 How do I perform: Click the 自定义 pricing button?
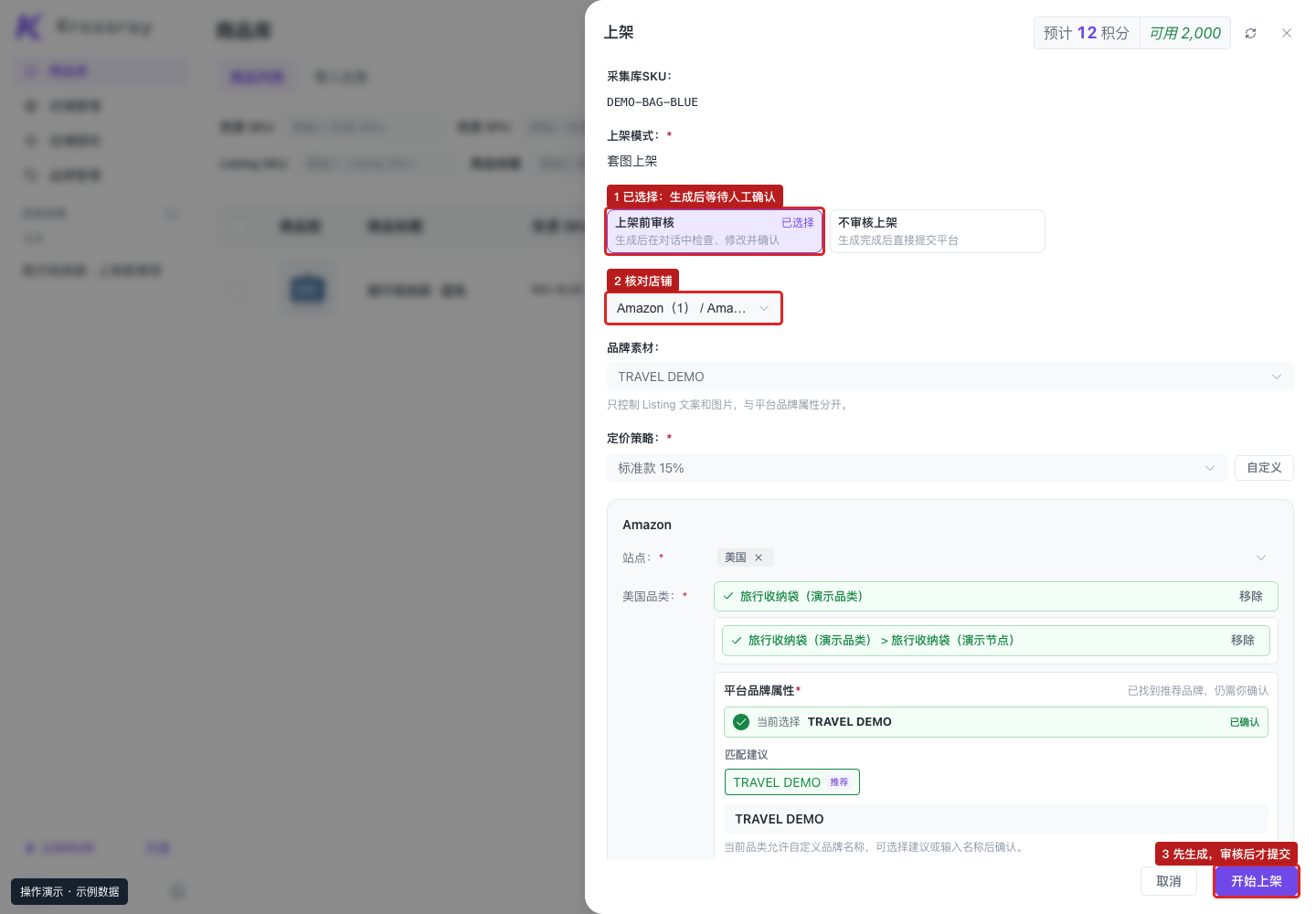click(1264, 468)
